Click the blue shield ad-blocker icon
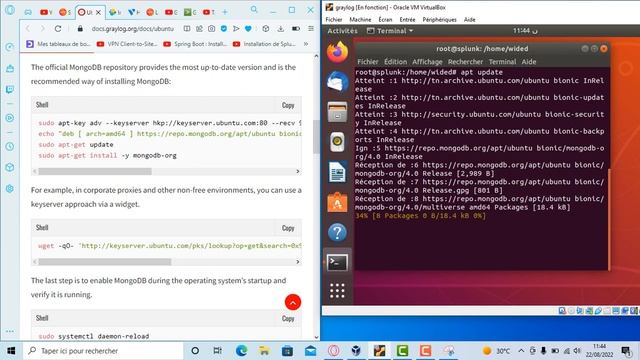 [224, 29]
